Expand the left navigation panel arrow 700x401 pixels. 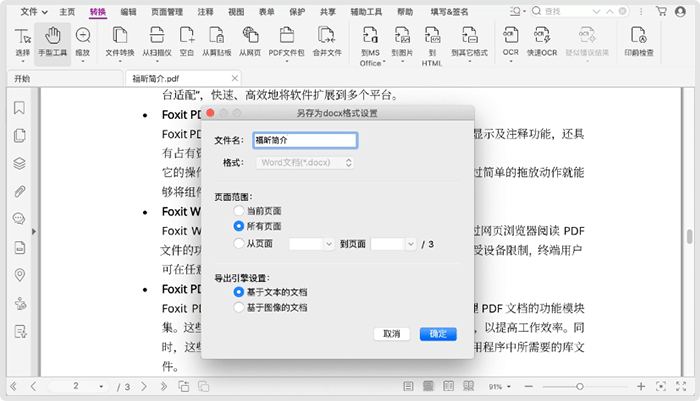click(x=34, y=232)
